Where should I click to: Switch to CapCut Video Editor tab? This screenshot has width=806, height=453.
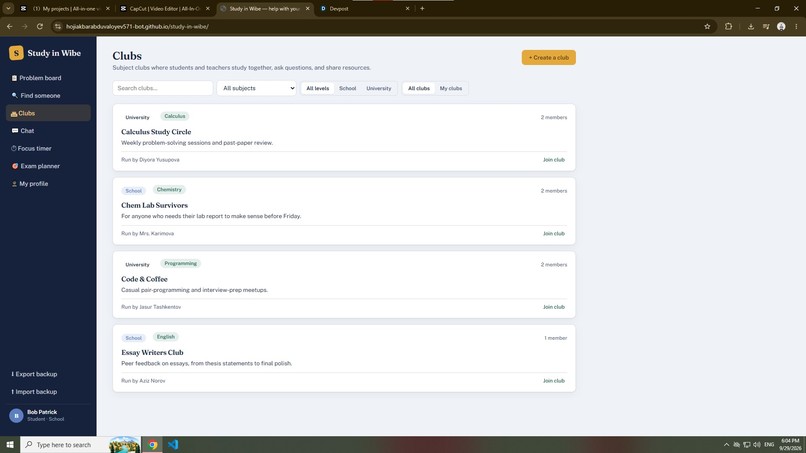point(164,9)
